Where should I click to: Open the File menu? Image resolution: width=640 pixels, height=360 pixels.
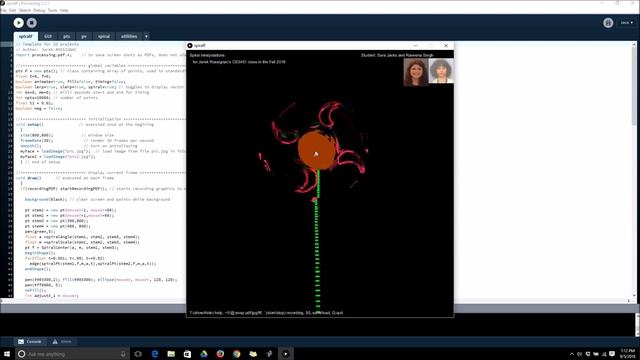point(3,10)
